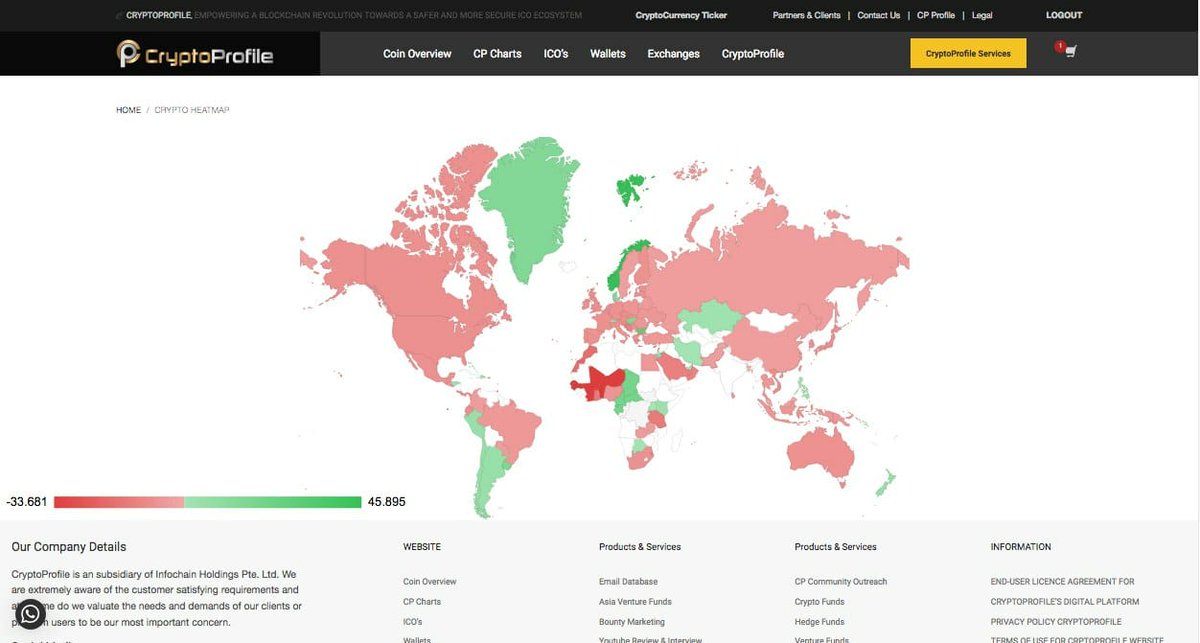Screen dimensions: 1200x643
Task: Open Email Database footer link
Action: (x=628, y=582)
